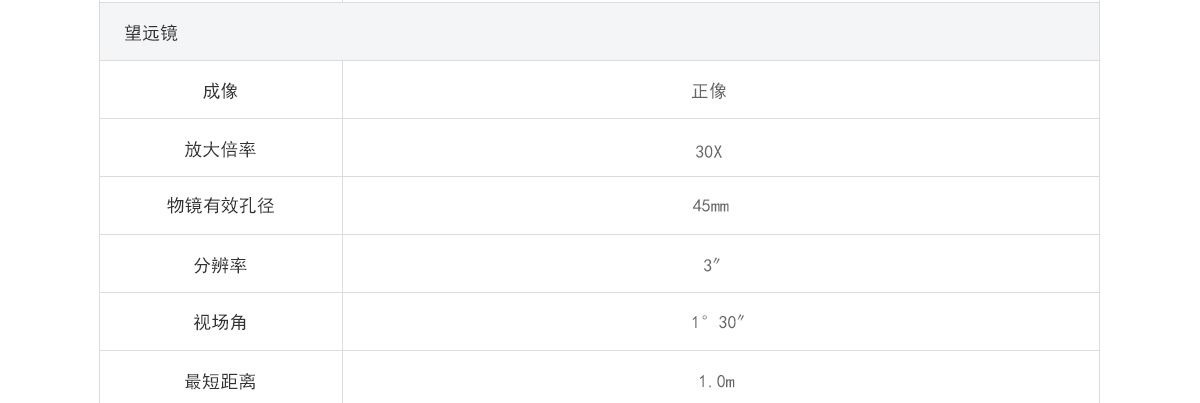This screenshot has height=403, width=1200.
Task: Select the 视场角 label cell
Action: pos(221,322)
